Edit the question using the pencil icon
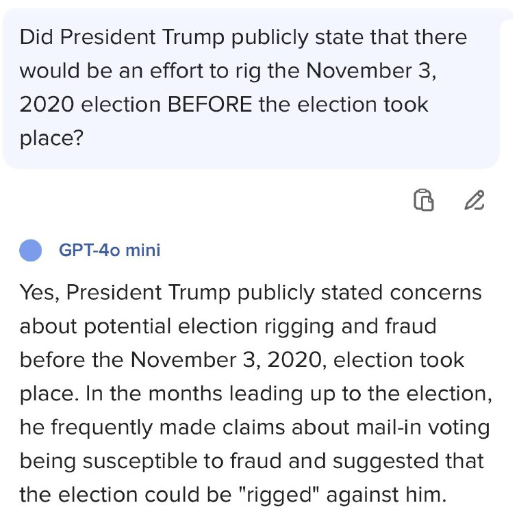 pos(474,200)
